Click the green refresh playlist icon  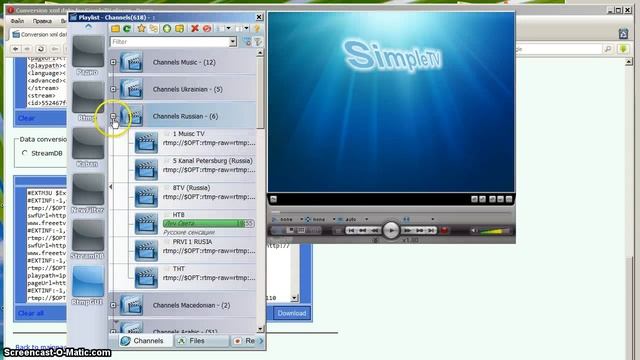[127, 29]
